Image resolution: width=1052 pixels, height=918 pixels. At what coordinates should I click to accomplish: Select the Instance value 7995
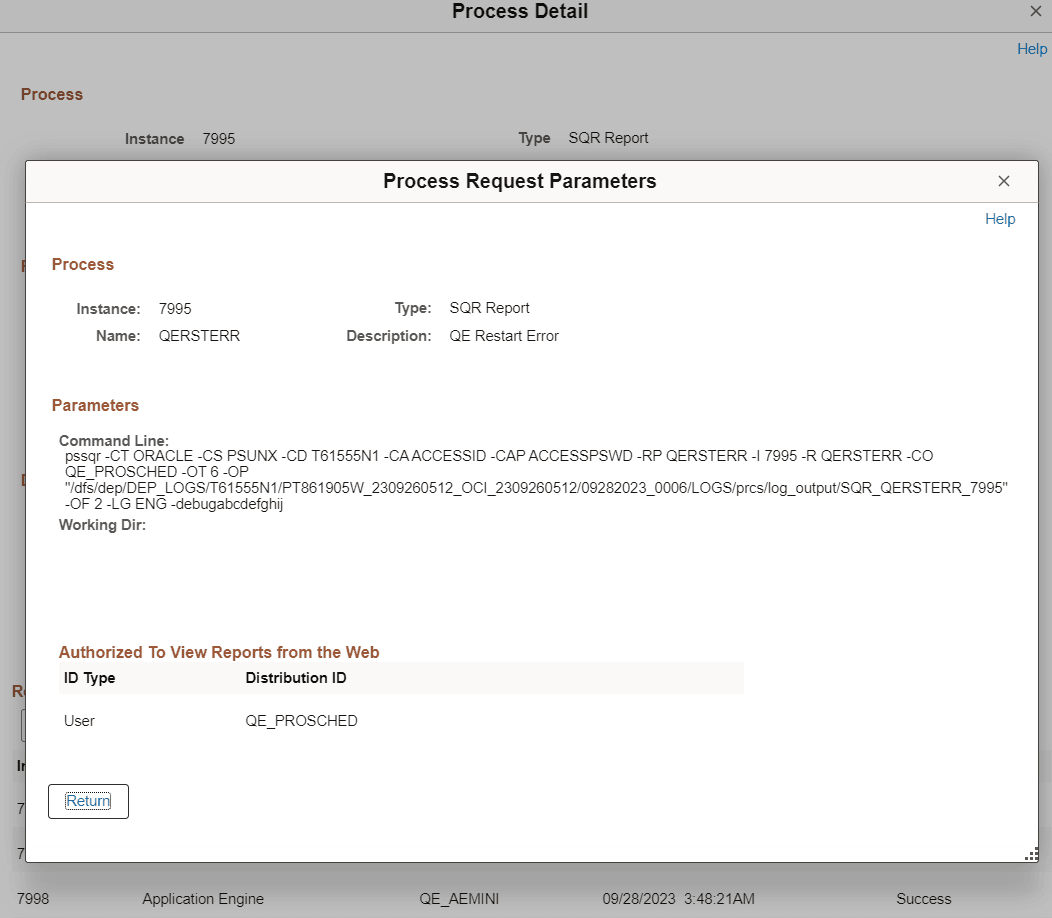pos(175,308)
